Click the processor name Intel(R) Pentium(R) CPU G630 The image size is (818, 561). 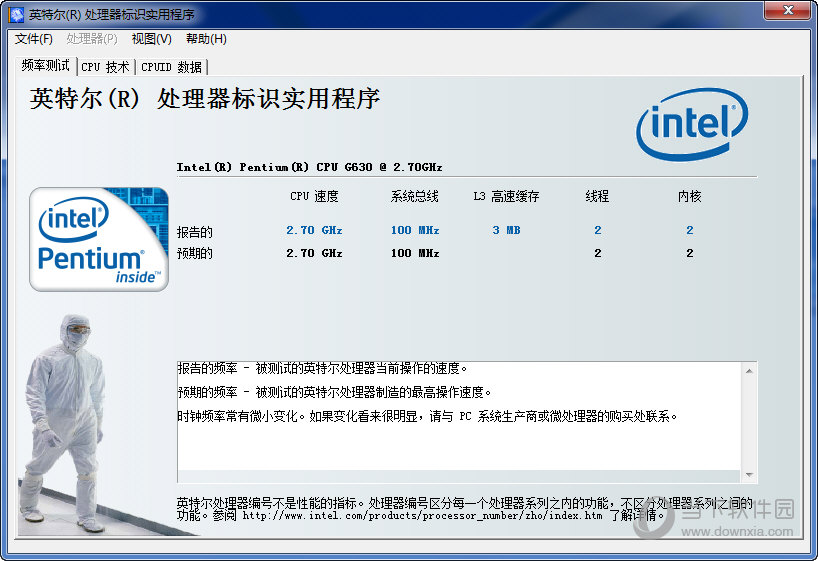point(309,167)
